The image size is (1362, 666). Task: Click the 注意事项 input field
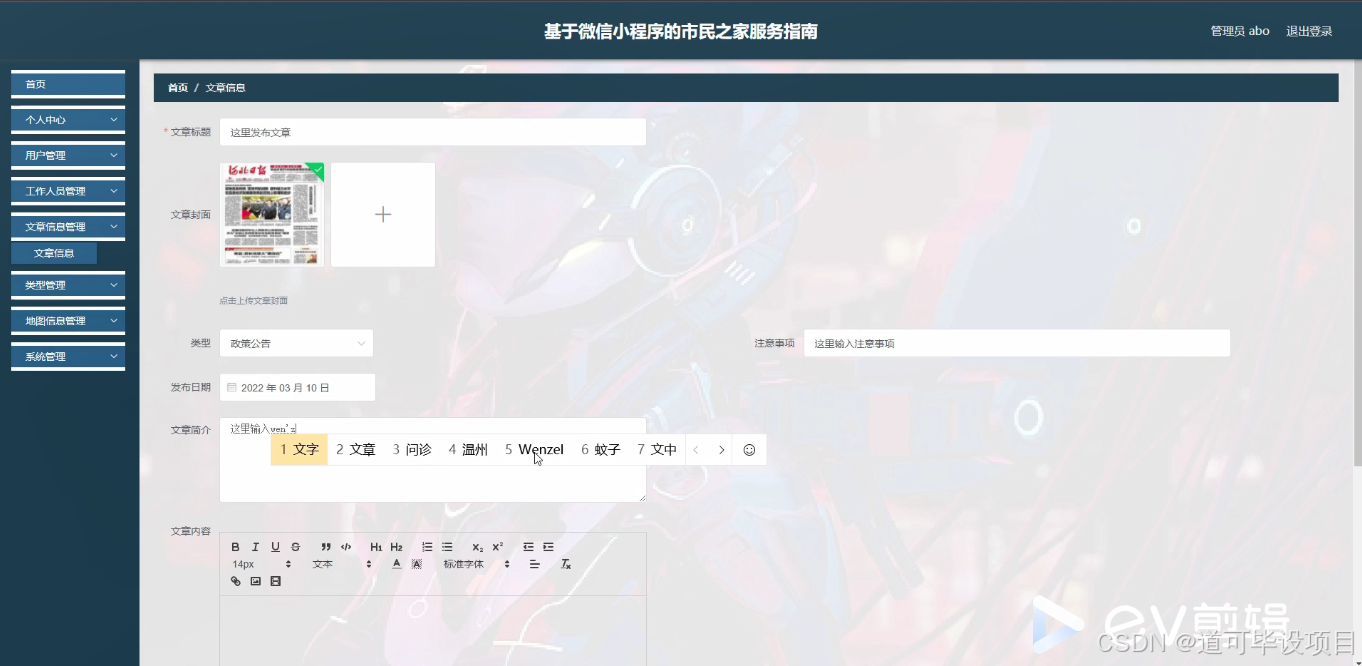1017,343
